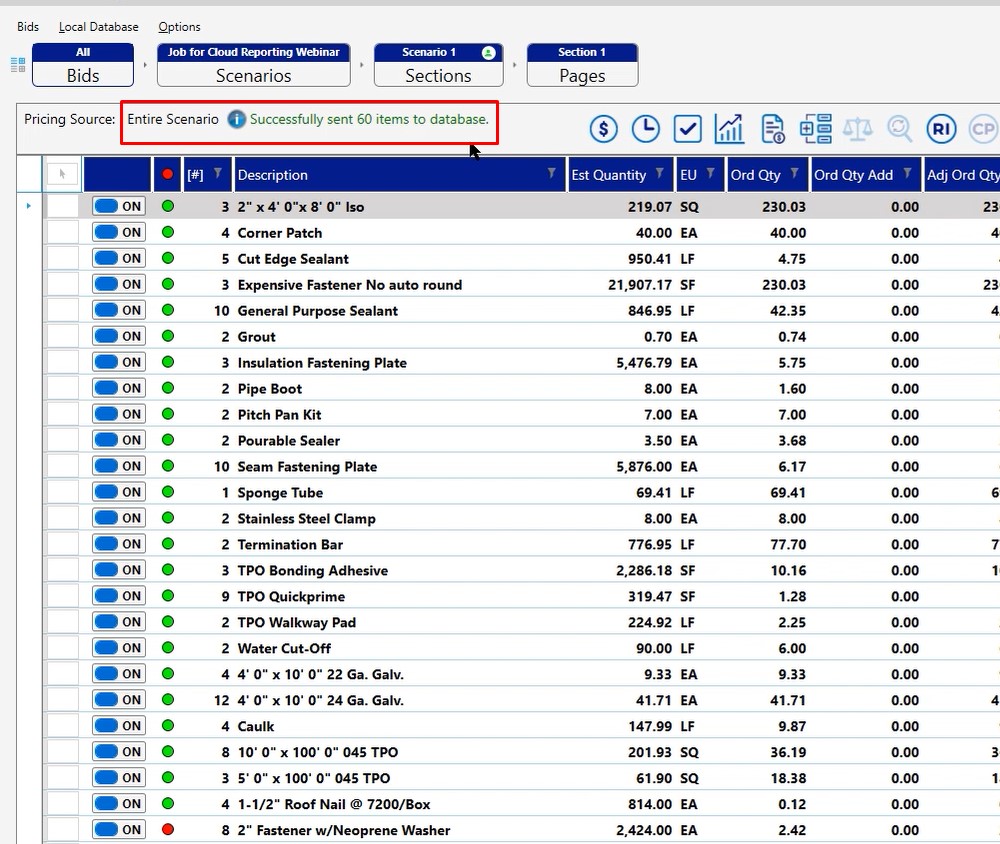This screenshot has width=1000, height=844.
Task: Select the TPO Walkway Pad description cell
Action: pyautogui.click(x=296, y=622)
